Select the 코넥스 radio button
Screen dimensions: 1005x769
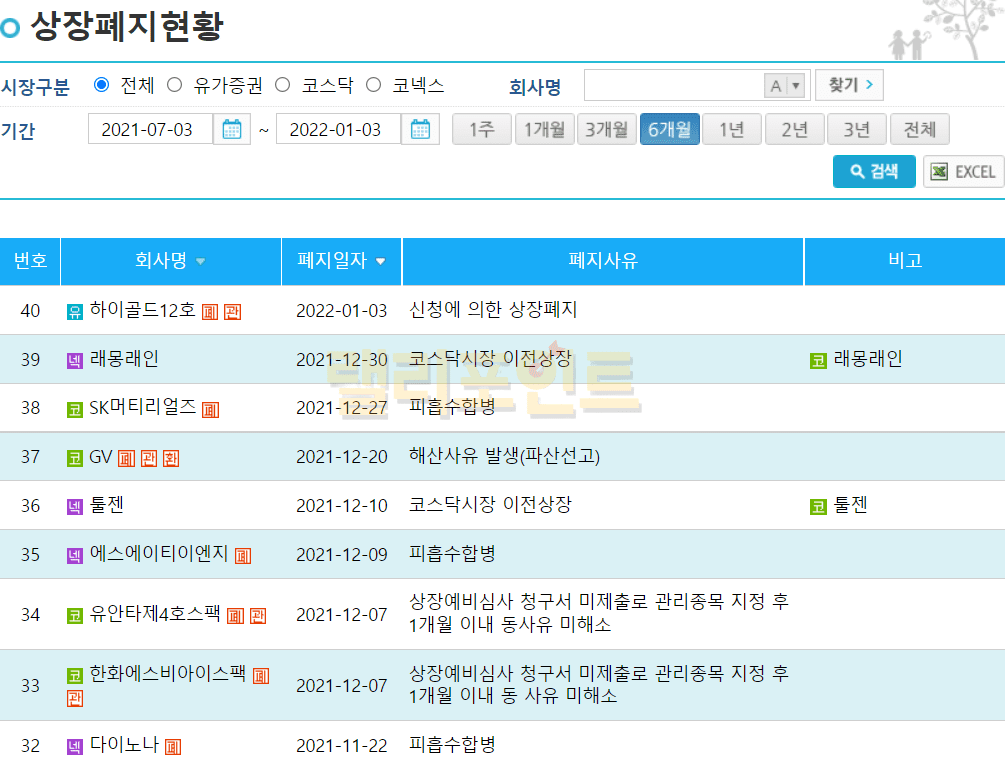[x=373, y=85]
